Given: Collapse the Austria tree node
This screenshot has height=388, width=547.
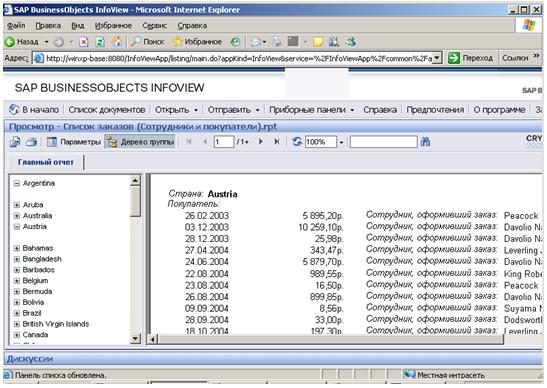Looking at the screenshot, I should pyautogui.click(x=16, y=227).
